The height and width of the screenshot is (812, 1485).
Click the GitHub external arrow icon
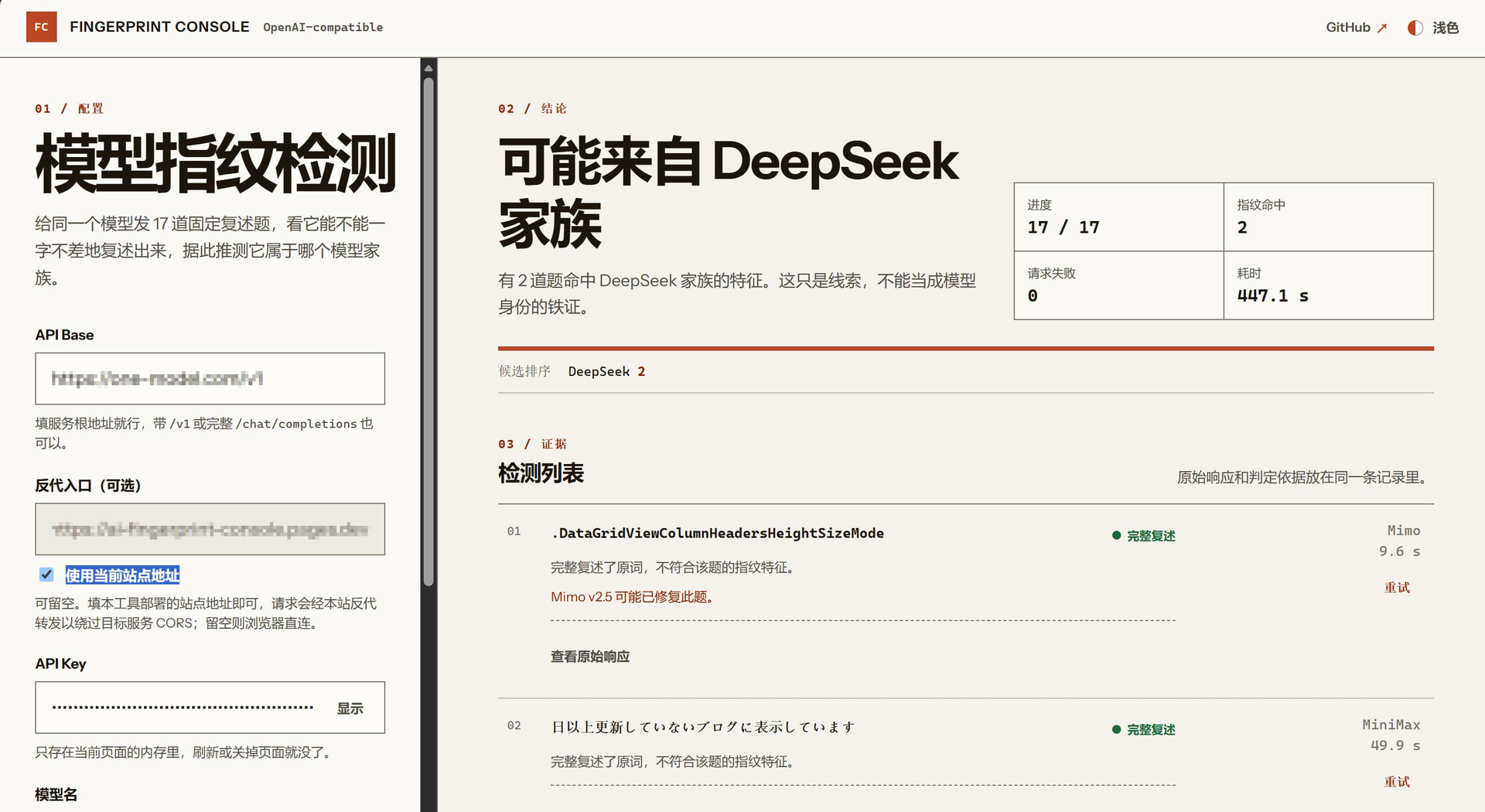coord(1382,28)
